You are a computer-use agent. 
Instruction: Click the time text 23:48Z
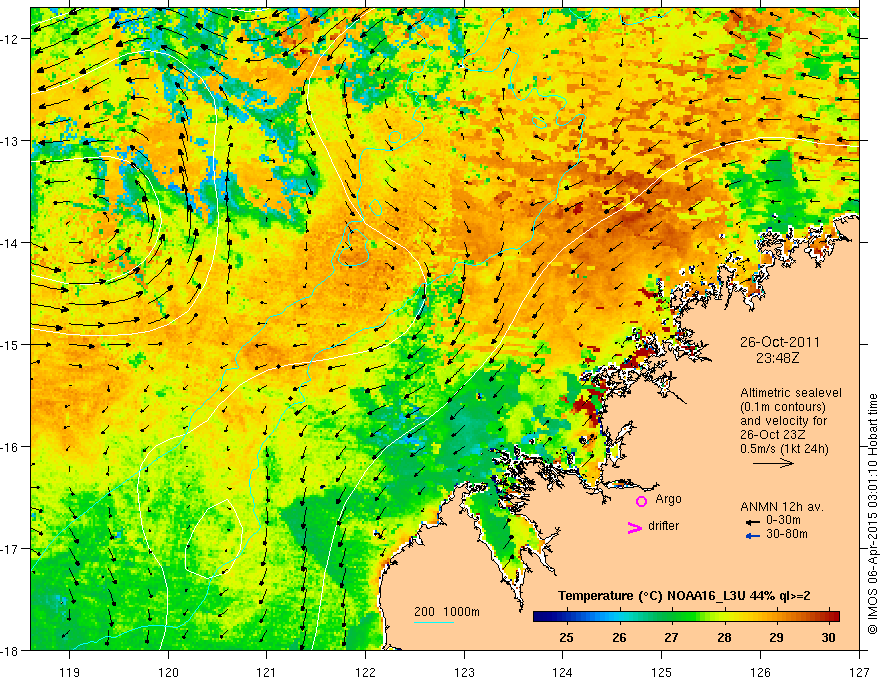(x=777, y=358)
